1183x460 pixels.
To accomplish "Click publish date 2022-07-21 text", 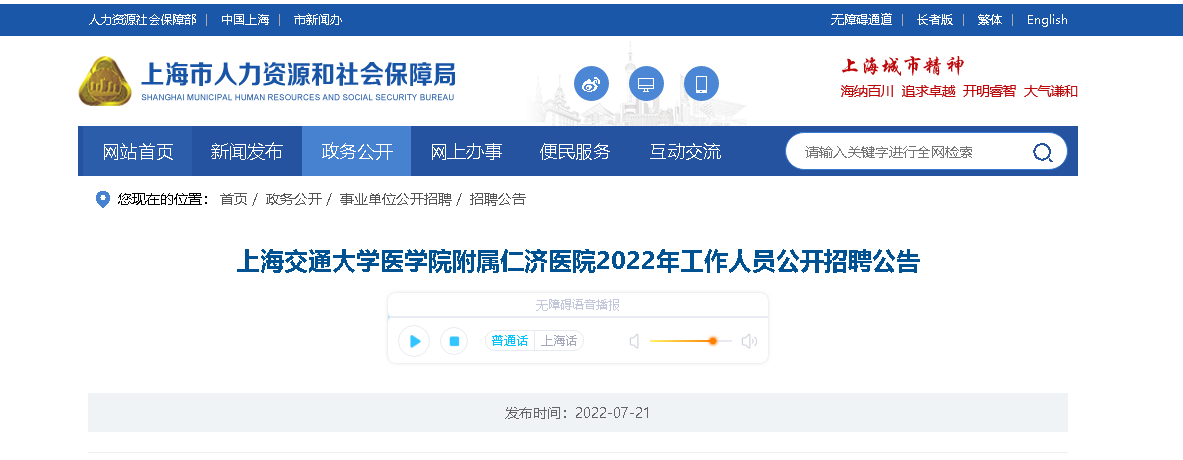I will [613, 413].
